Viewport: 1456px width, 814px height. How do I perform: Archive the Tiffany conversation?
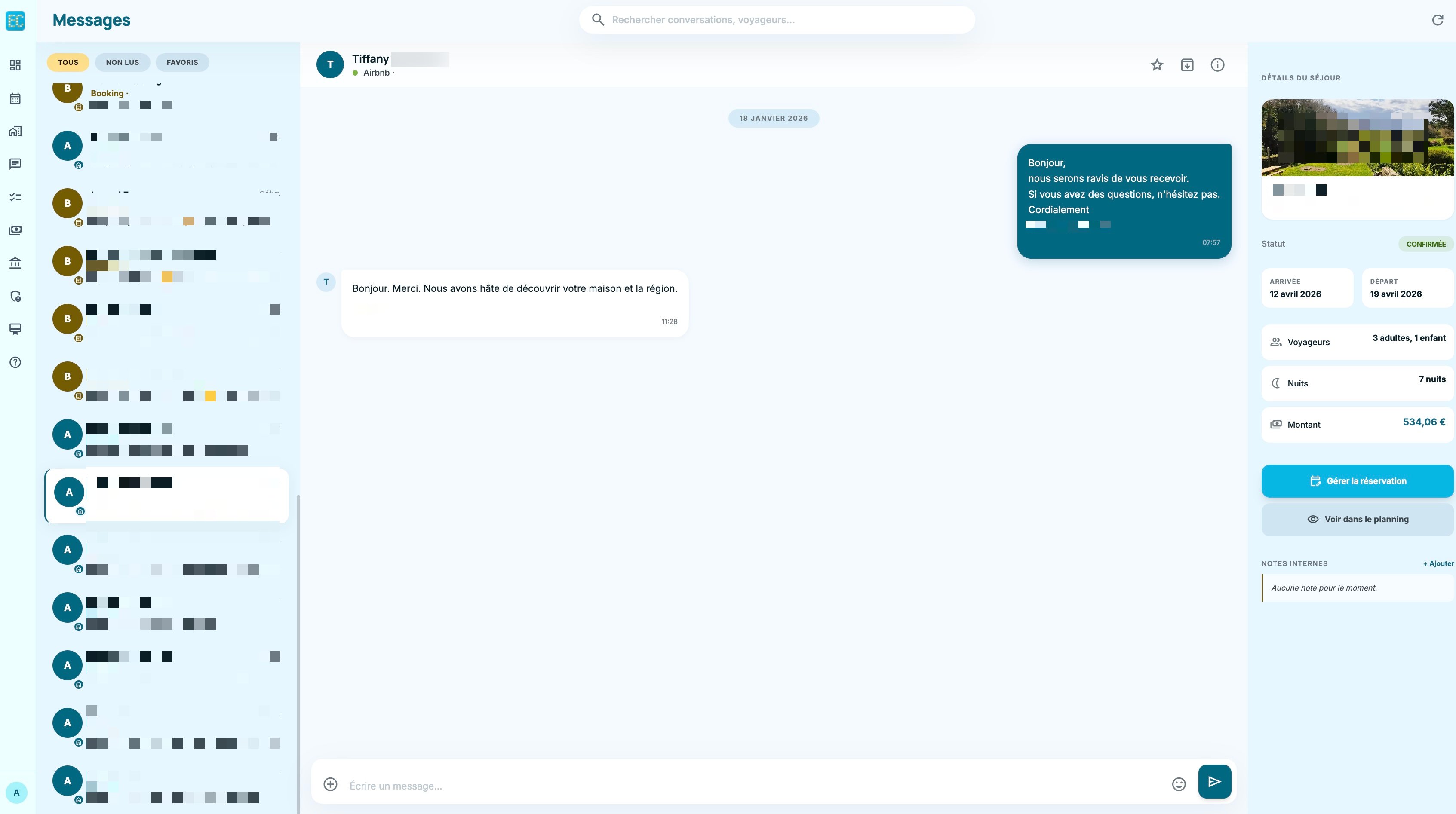click(1187, 64)
